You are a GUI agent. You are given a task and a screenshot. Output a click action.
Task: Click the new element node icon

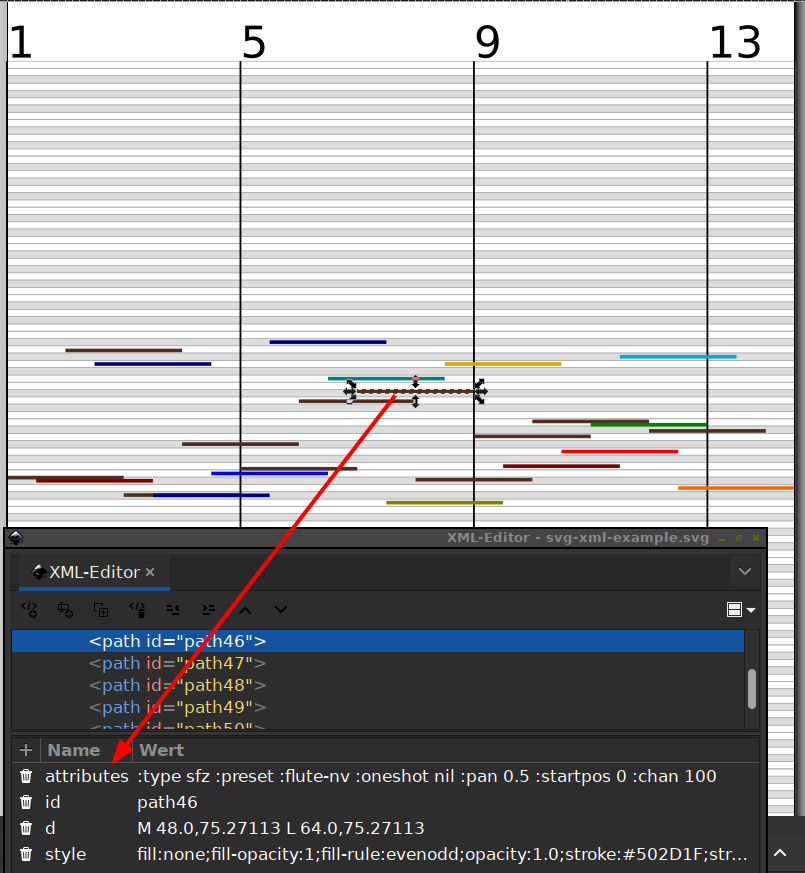tap(30, 610)
